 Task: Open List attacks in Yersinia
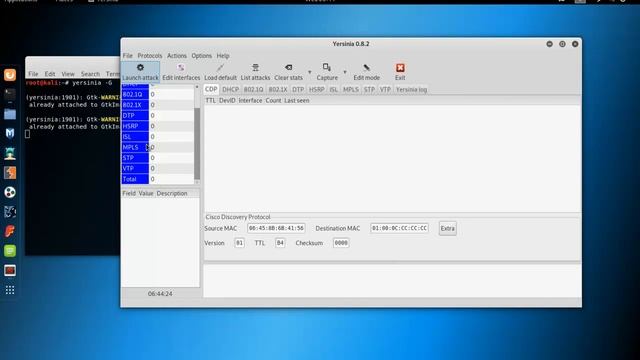256,72
